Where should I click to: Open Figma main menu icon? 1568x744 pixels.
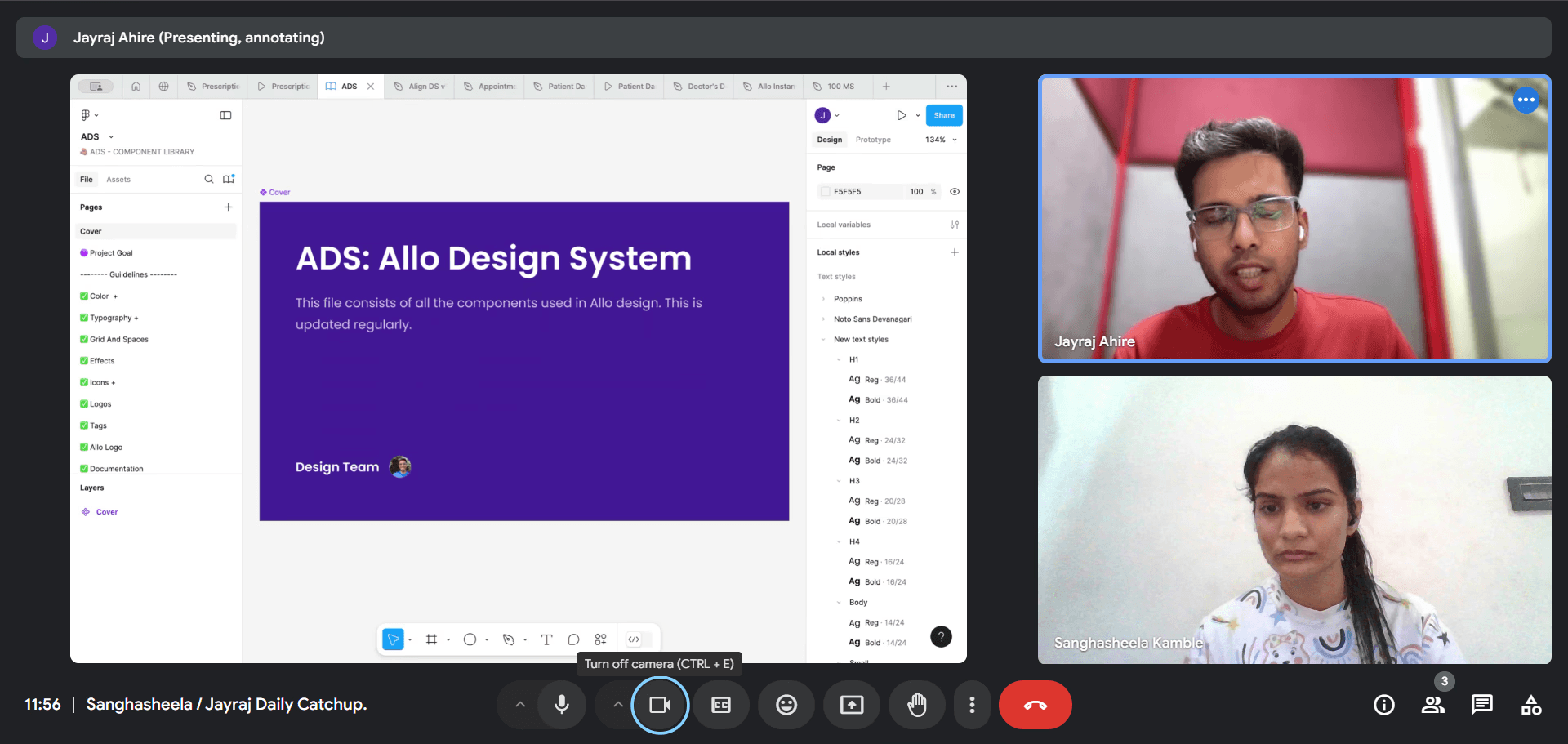(89, 115)
